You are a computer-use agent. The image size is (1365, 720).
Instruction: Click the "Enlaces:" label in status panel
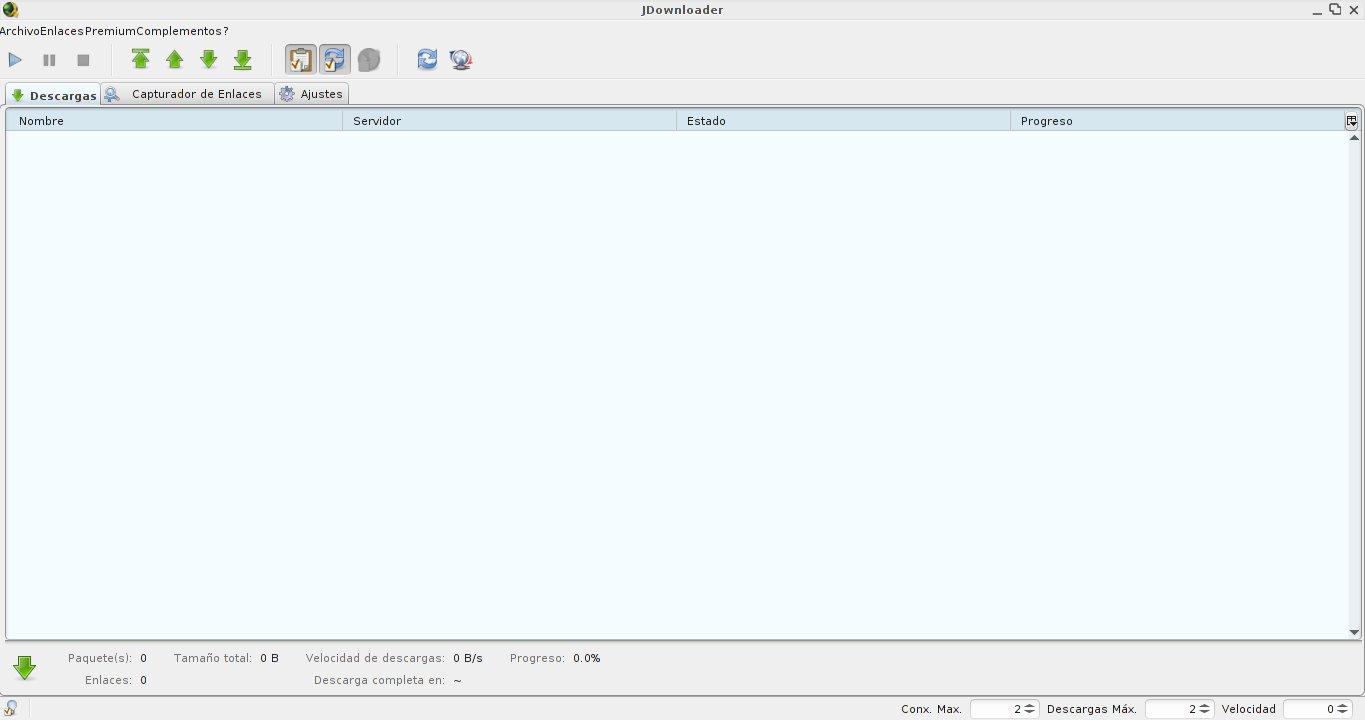[109, 680]
